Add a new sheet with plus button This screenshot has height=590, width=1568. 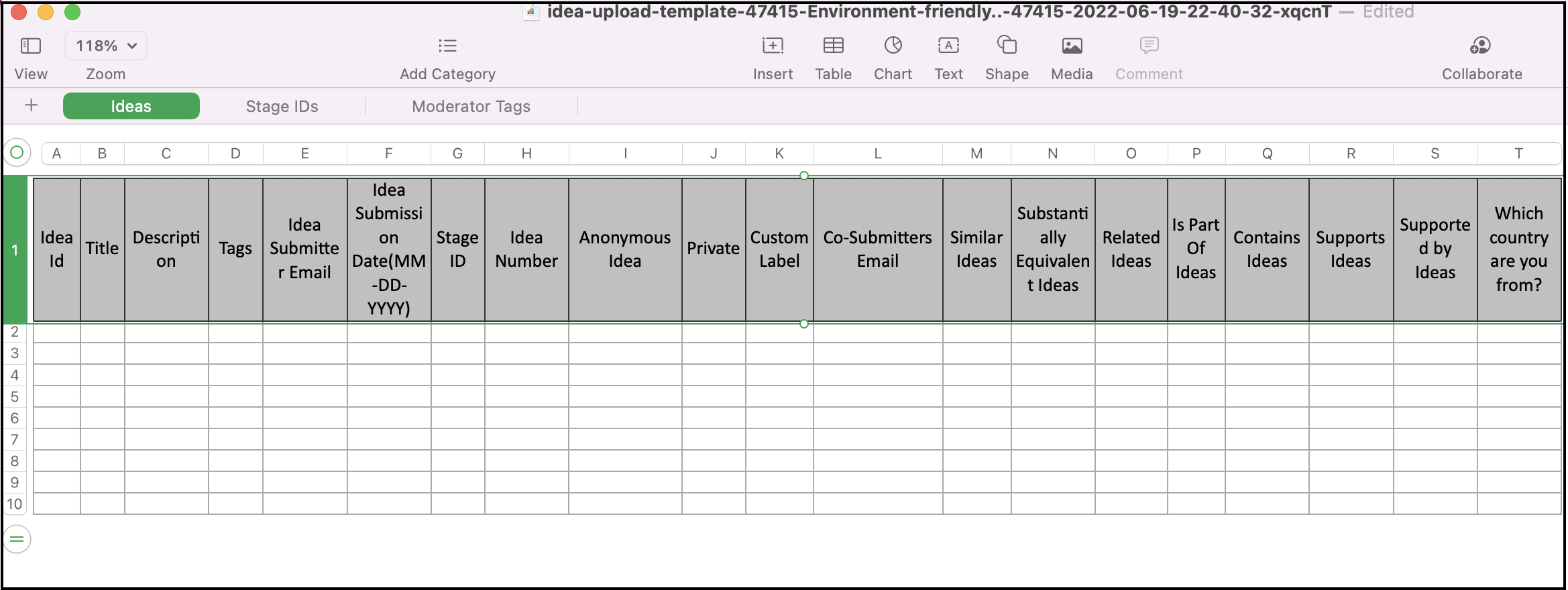31,105
